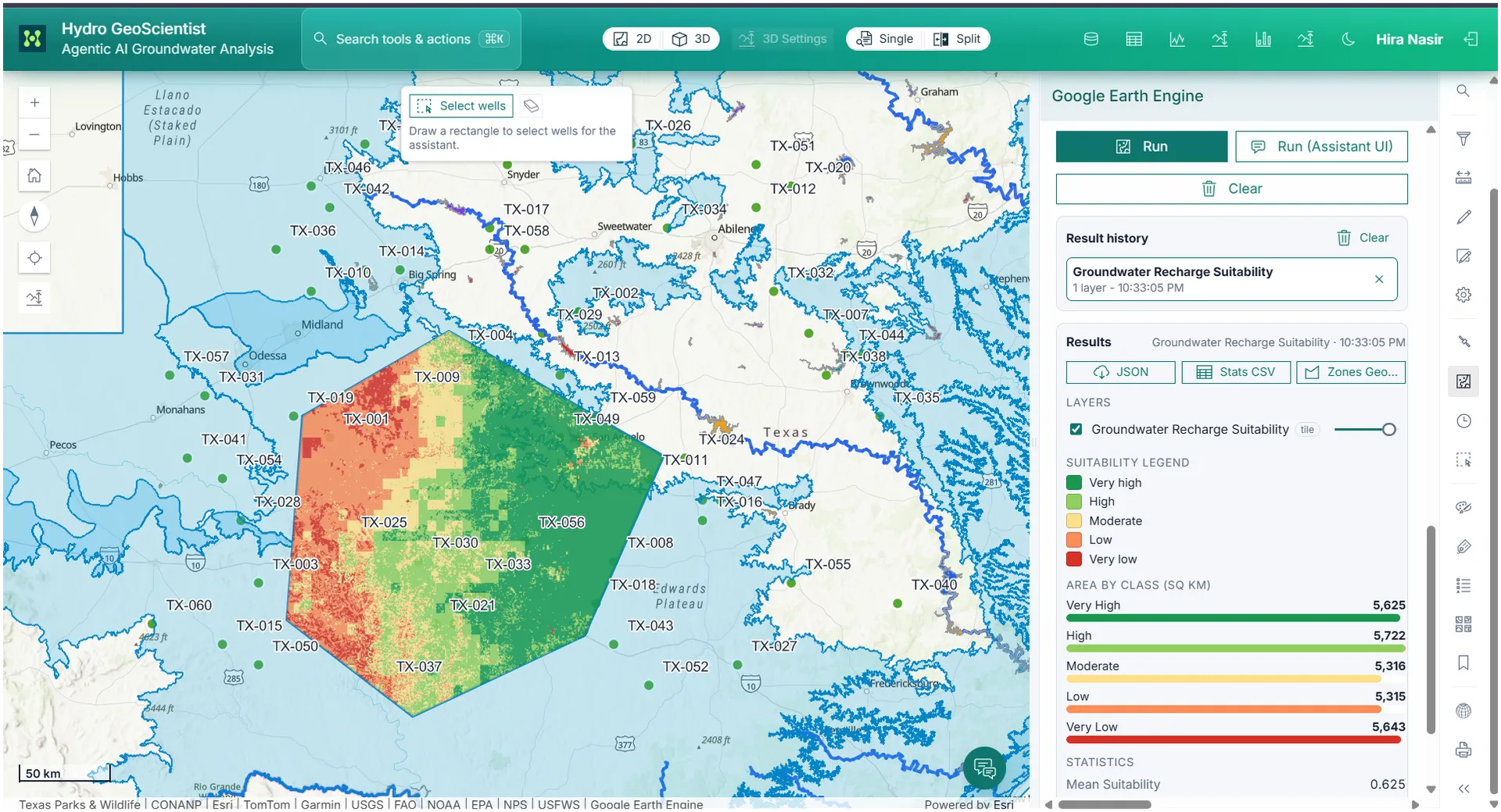Click the logout icon next to Hira Nasir

click(1471, 39)
